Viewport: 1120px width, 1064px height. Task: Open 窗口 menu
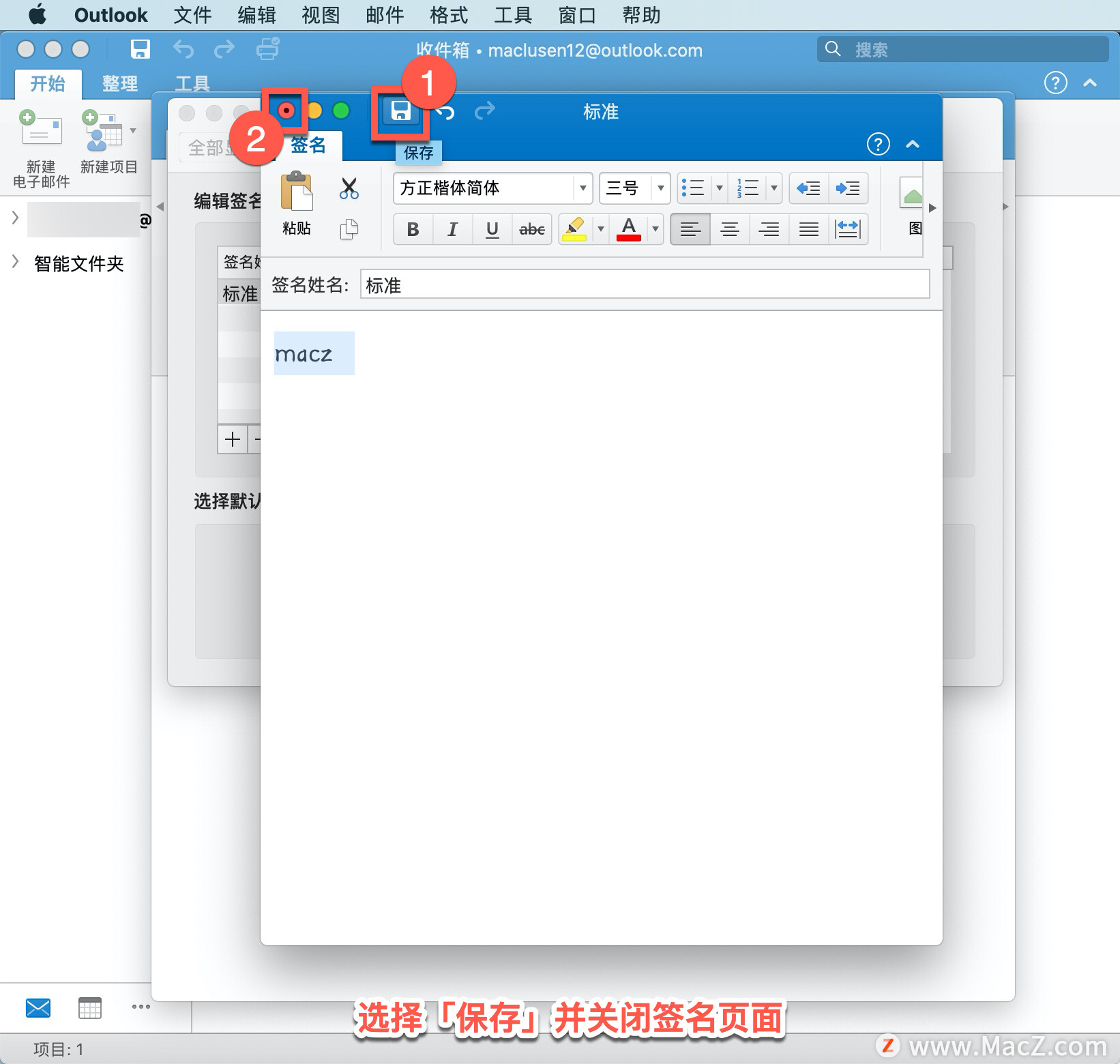pyautogui.click(x=577, y=15)
